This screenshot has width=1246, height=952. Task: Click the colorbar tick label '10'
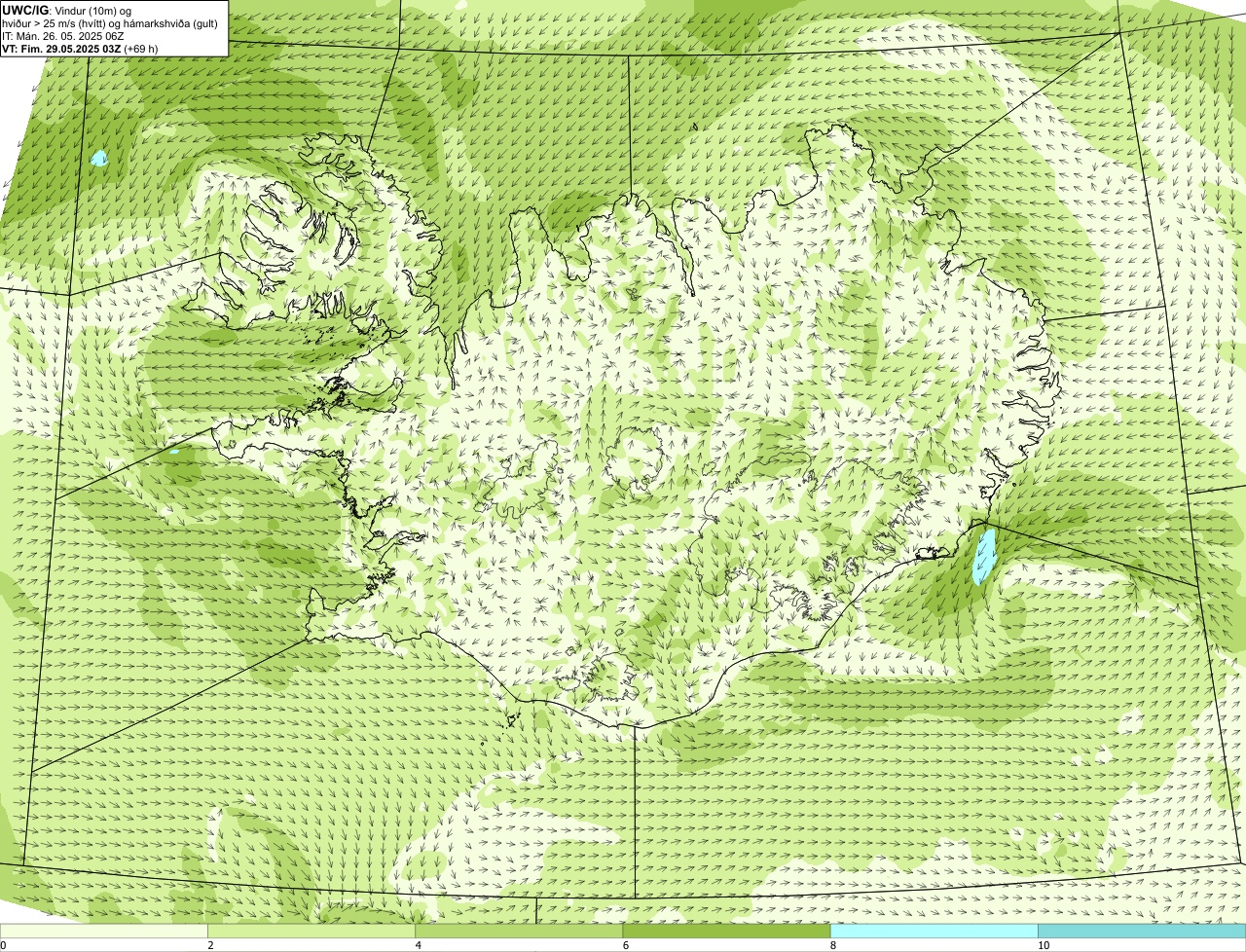pos(1043,945)
